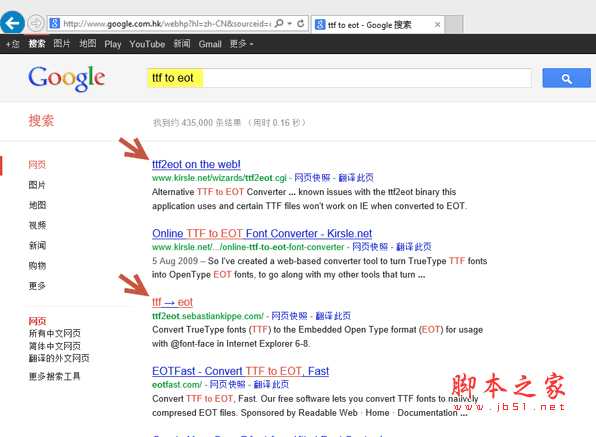The image size is (596, 437).
Task: Click the browser back arrow button
Action: 12,23
